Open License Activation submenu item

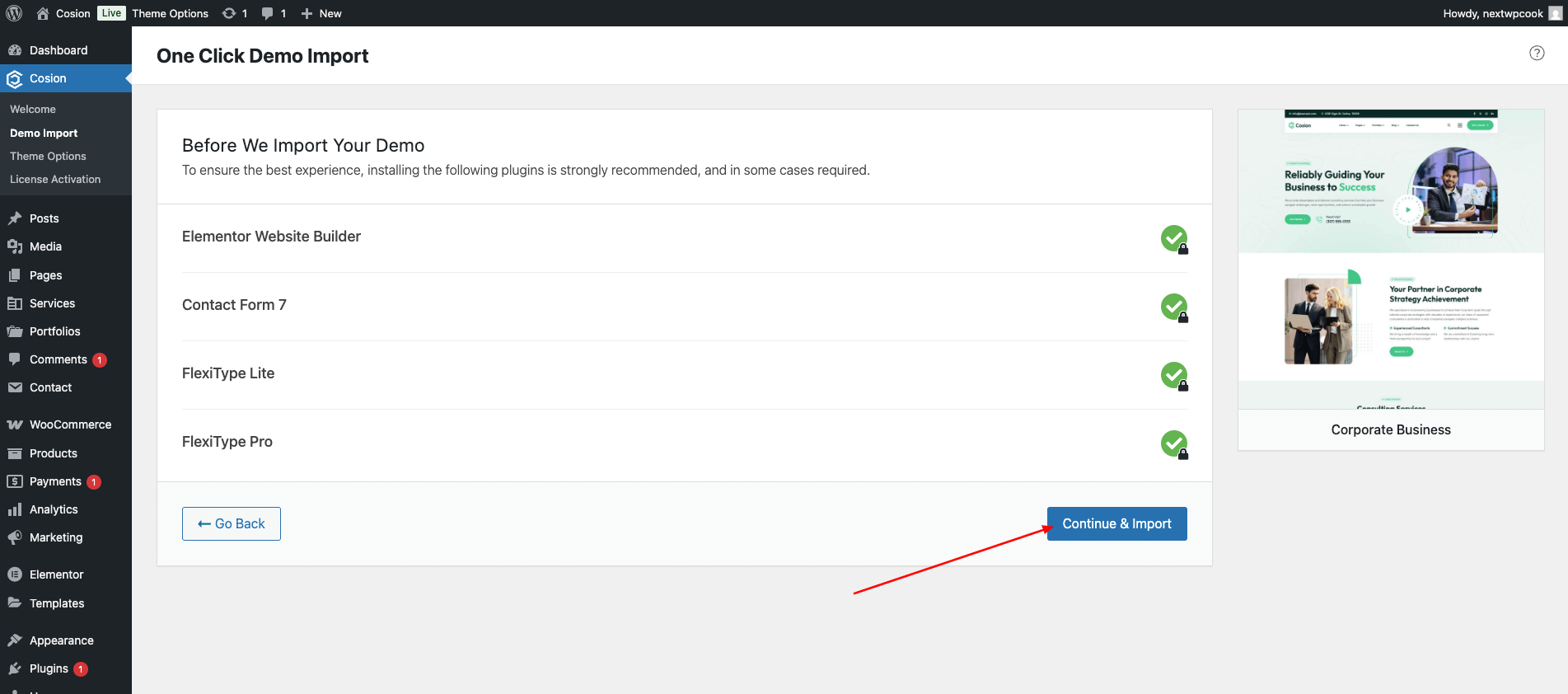(x=55, y=179)
